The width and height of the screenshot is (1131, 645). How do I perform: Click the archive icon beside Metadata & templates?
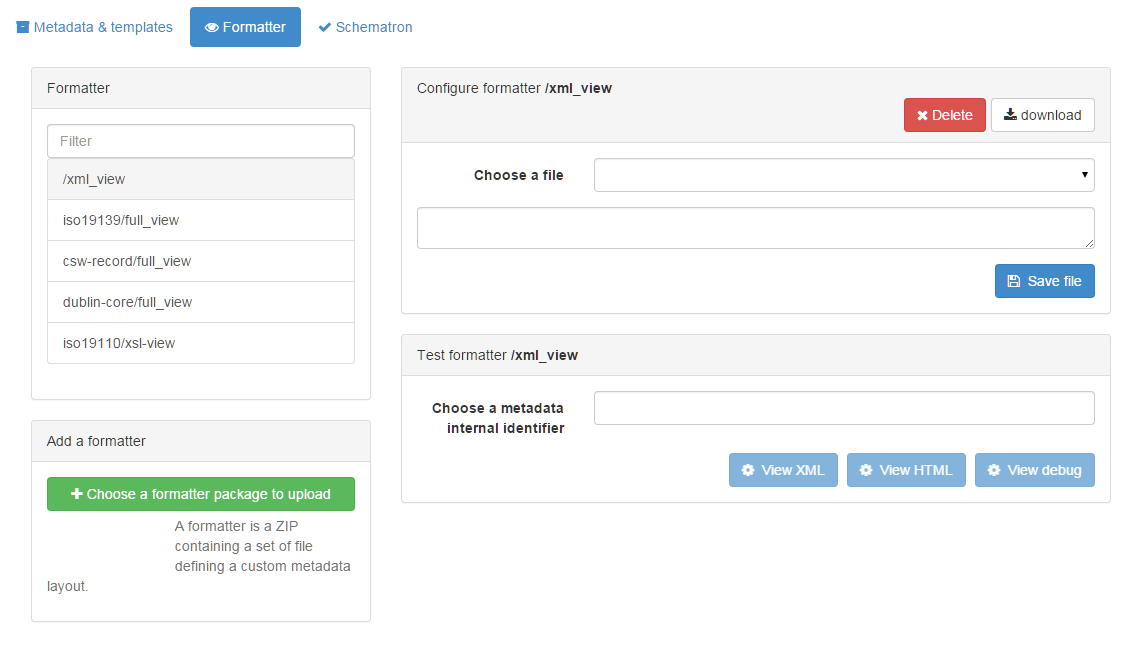click(23, 28)
